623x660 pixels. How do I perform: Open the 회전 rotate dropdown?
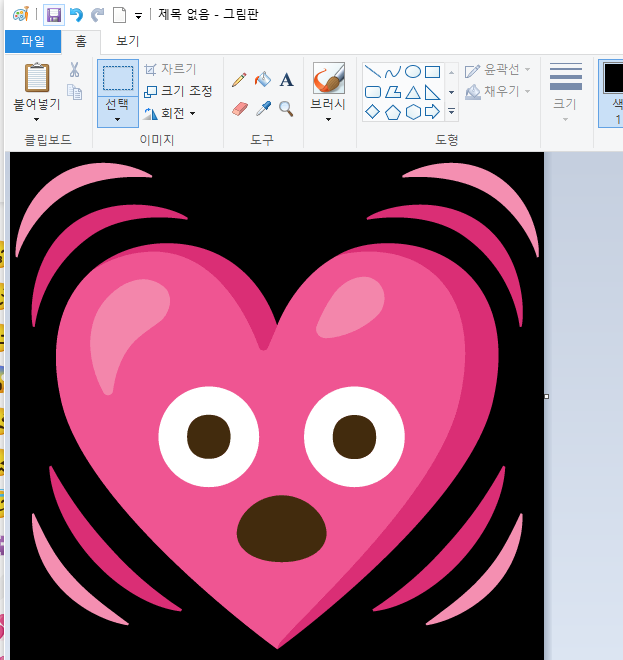point(170,113)
